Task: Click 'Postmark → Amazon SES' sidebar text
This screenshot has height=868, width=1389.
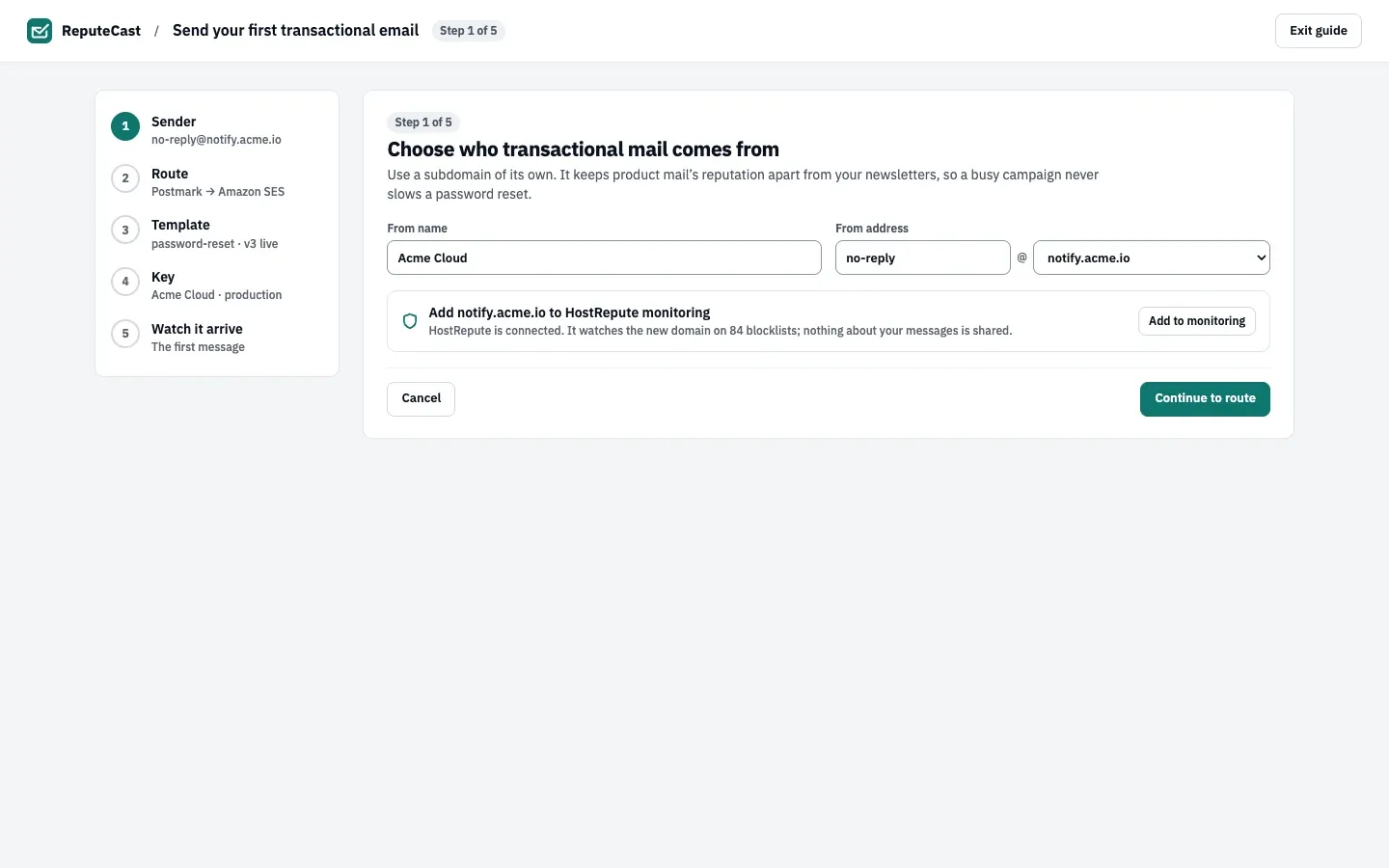Action: [x=218, y=192]
